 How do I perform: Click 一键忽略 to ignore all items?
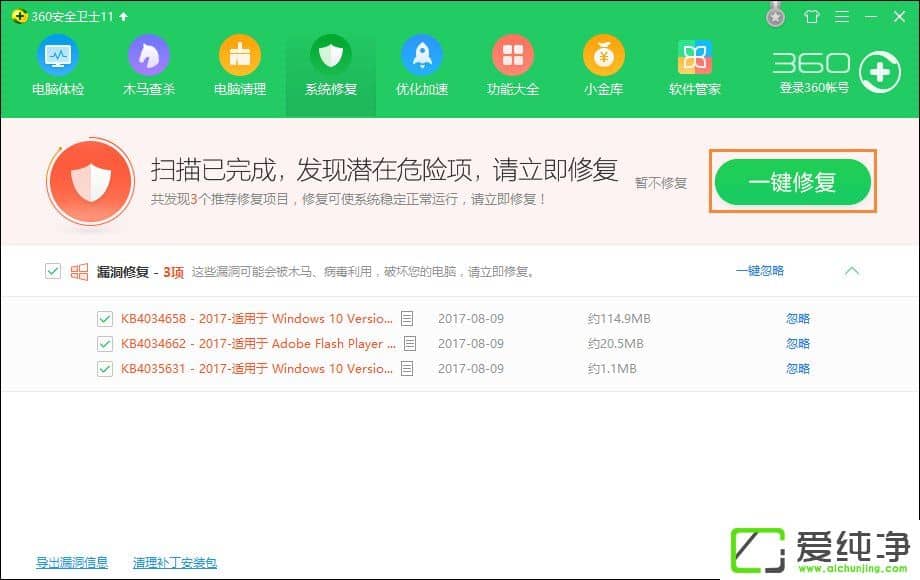(x=760, y=271)
